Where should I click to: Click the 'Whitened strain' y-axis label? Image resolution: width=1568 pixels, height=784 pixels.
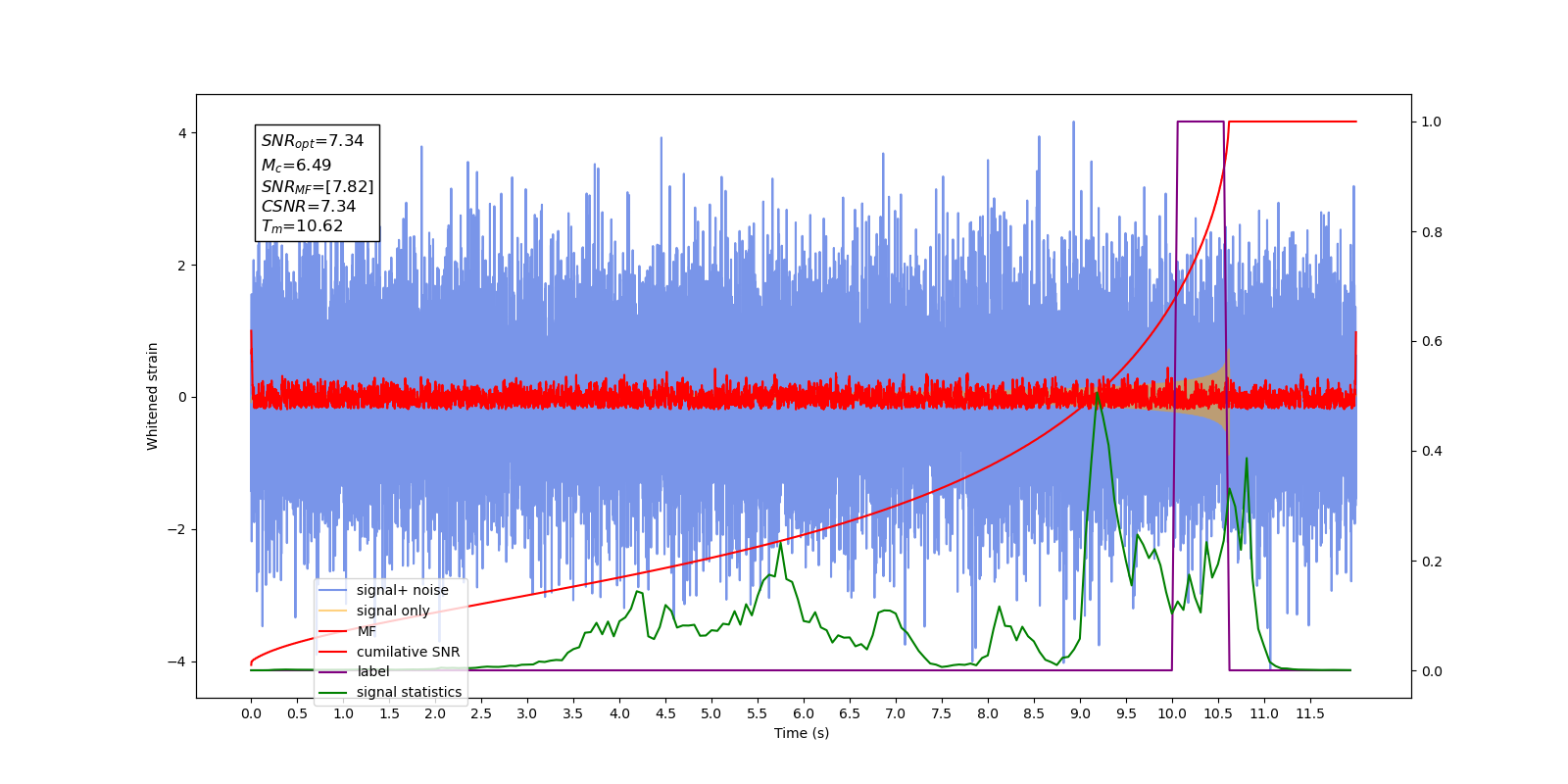coord(153,396)
